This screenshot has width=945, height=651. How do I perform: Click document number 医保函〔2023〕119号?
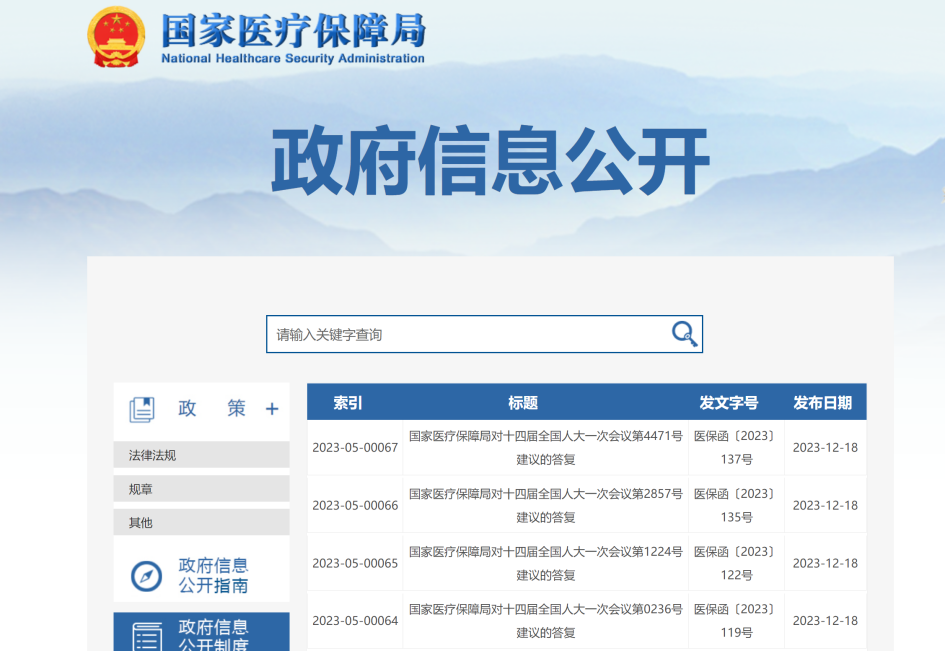pos(736,621)
